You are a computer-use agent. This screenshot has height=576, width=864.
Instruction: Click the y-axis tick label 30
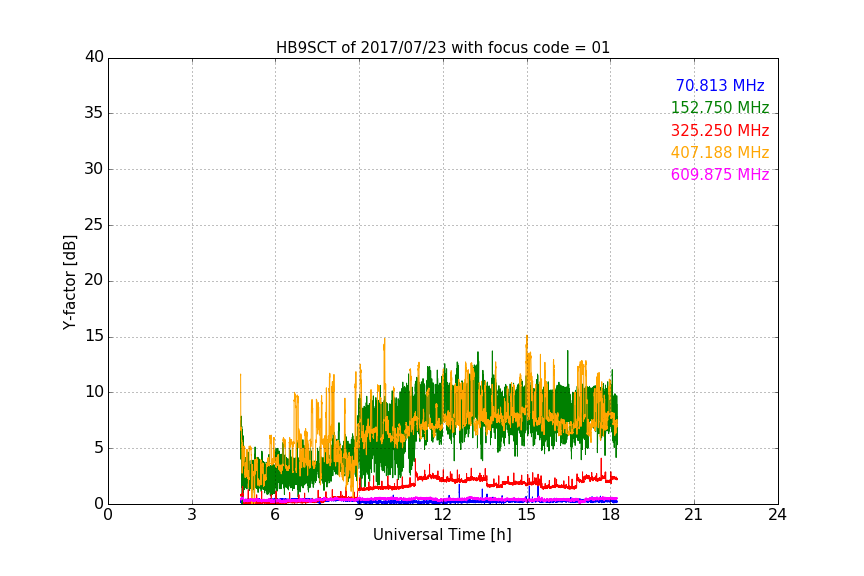pos(94,169)
